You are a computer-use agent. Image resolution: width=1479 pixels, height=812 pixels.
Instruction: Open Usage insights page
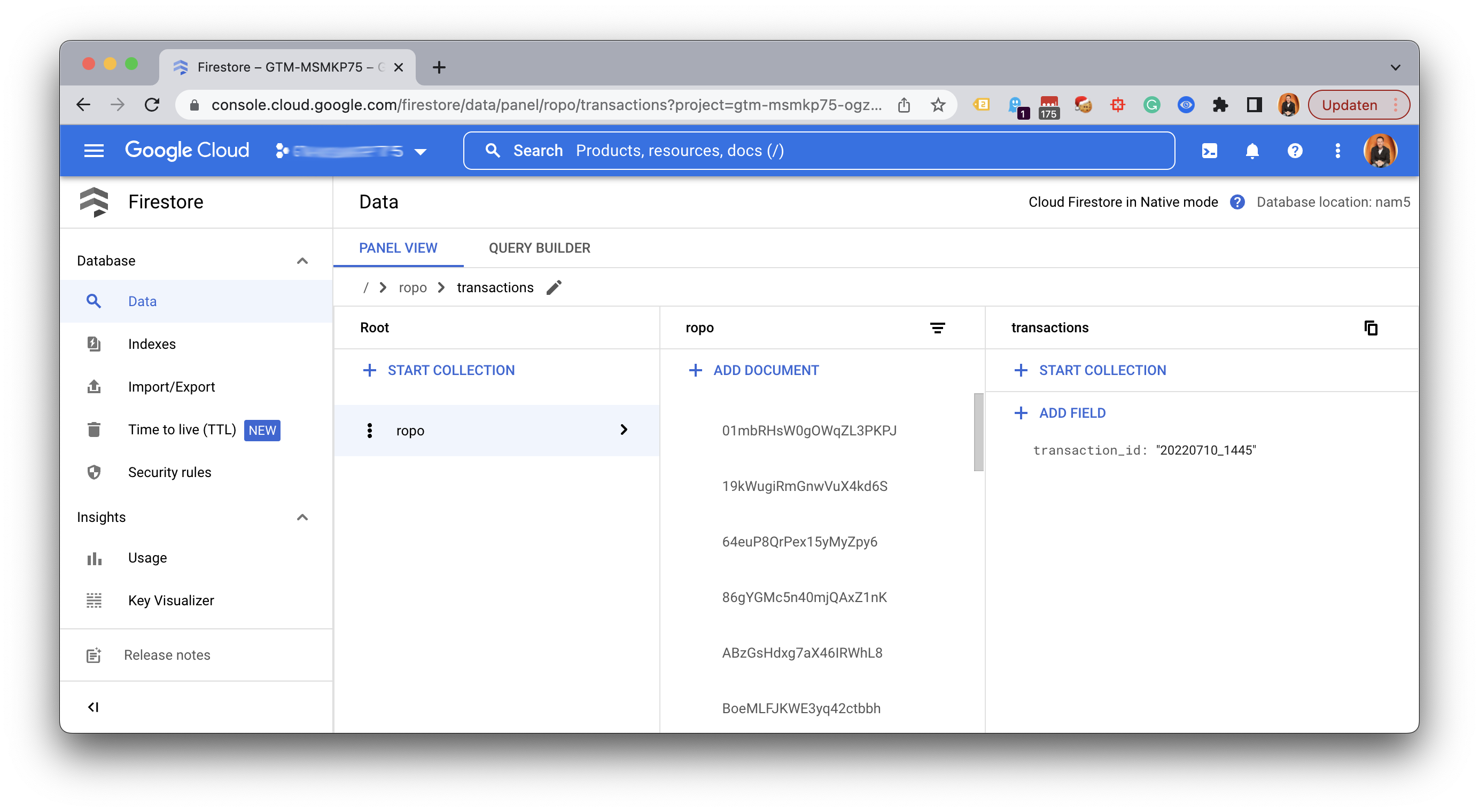click(196, 558)
